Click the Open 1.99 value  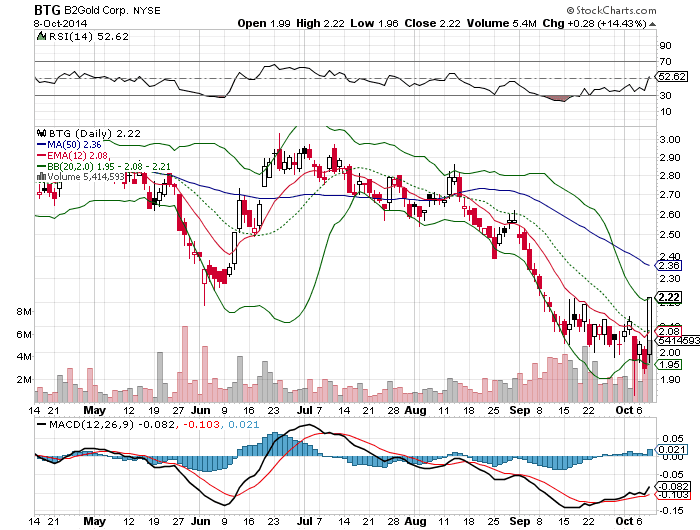(264, 23)
